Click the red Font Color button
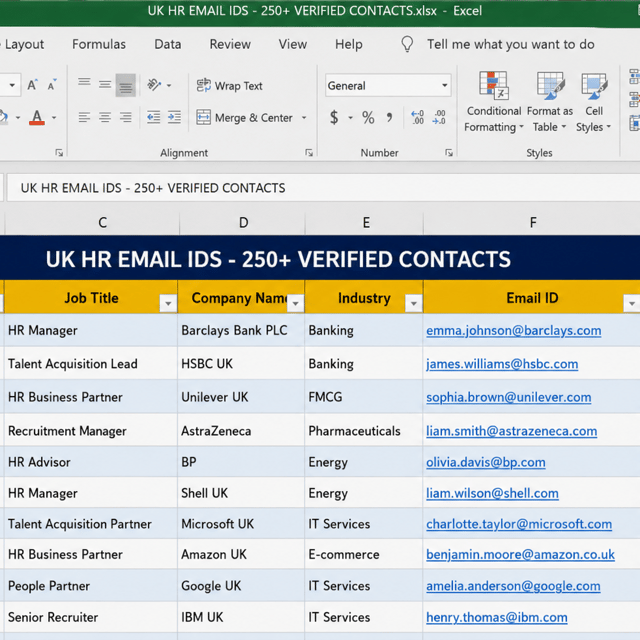 click(x=37, y=118)
